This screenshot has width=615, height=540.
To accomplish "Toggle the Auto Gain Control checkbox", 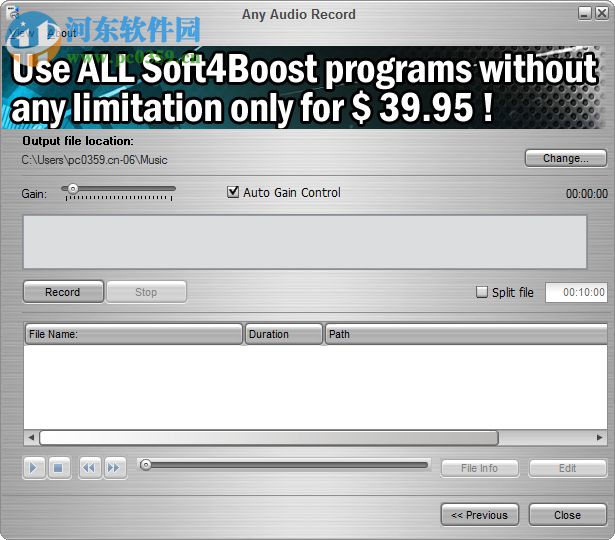I will click(x=233, y=192).
